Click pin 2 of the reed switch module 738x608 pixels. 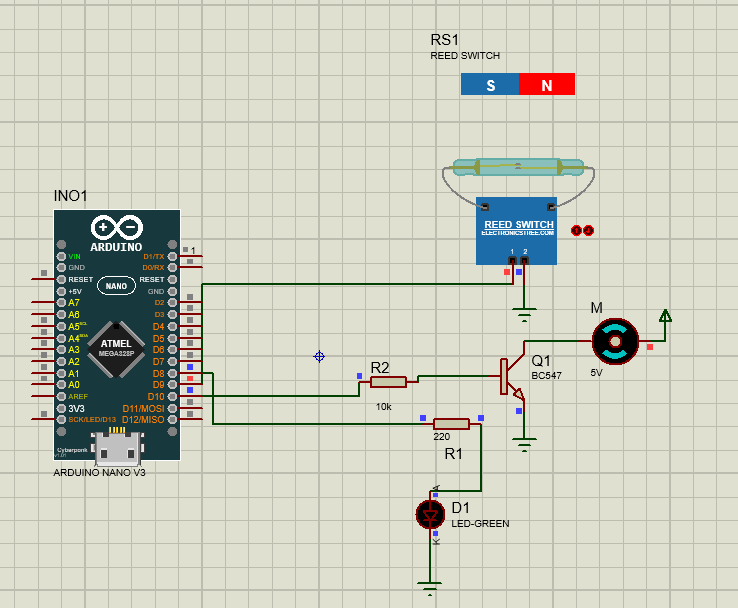pyautogui.click(x=524, y=260)
